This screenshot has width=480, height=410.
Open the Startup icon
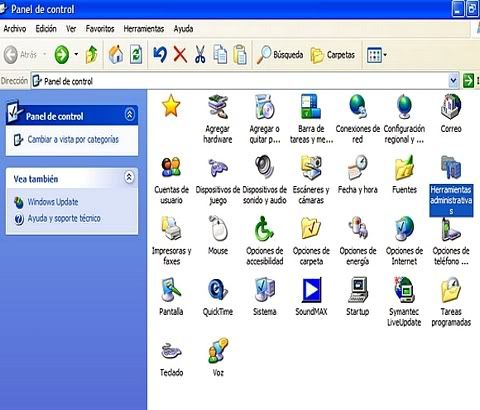click(x=358, y=289)
